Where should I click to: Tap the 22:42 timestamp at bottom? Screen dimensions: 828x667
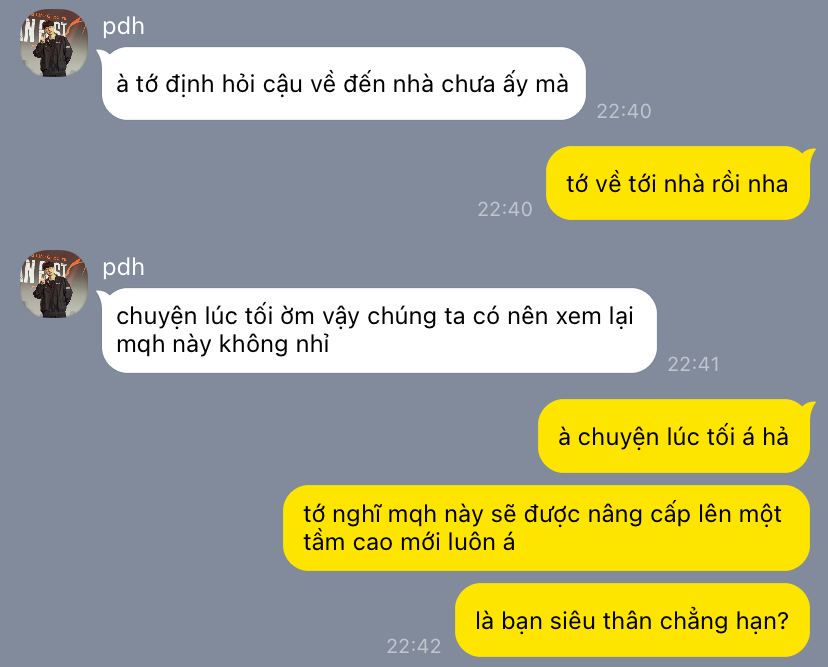point(413,646)
